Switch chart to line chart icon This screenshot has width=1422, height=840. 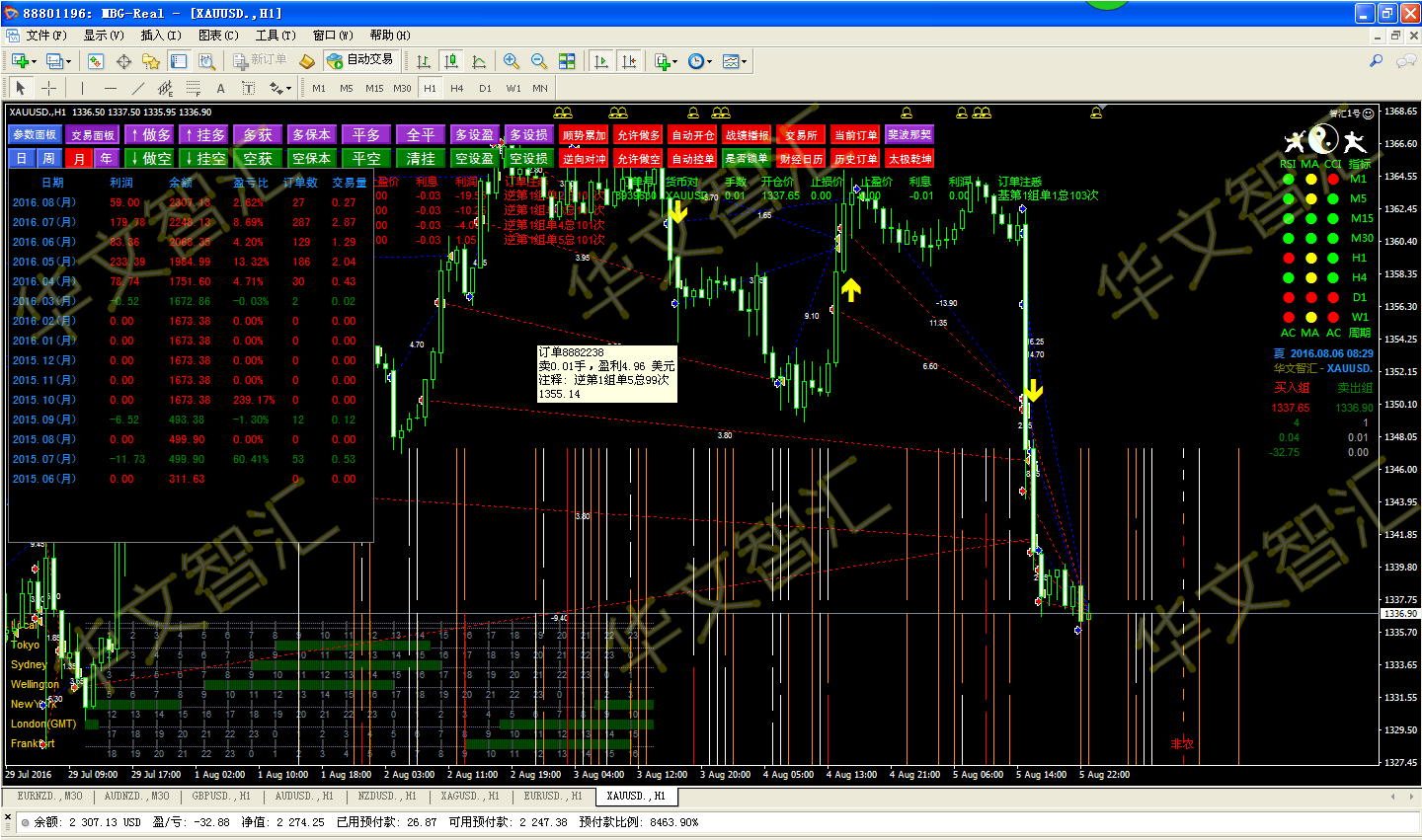[x=479, y=61]
